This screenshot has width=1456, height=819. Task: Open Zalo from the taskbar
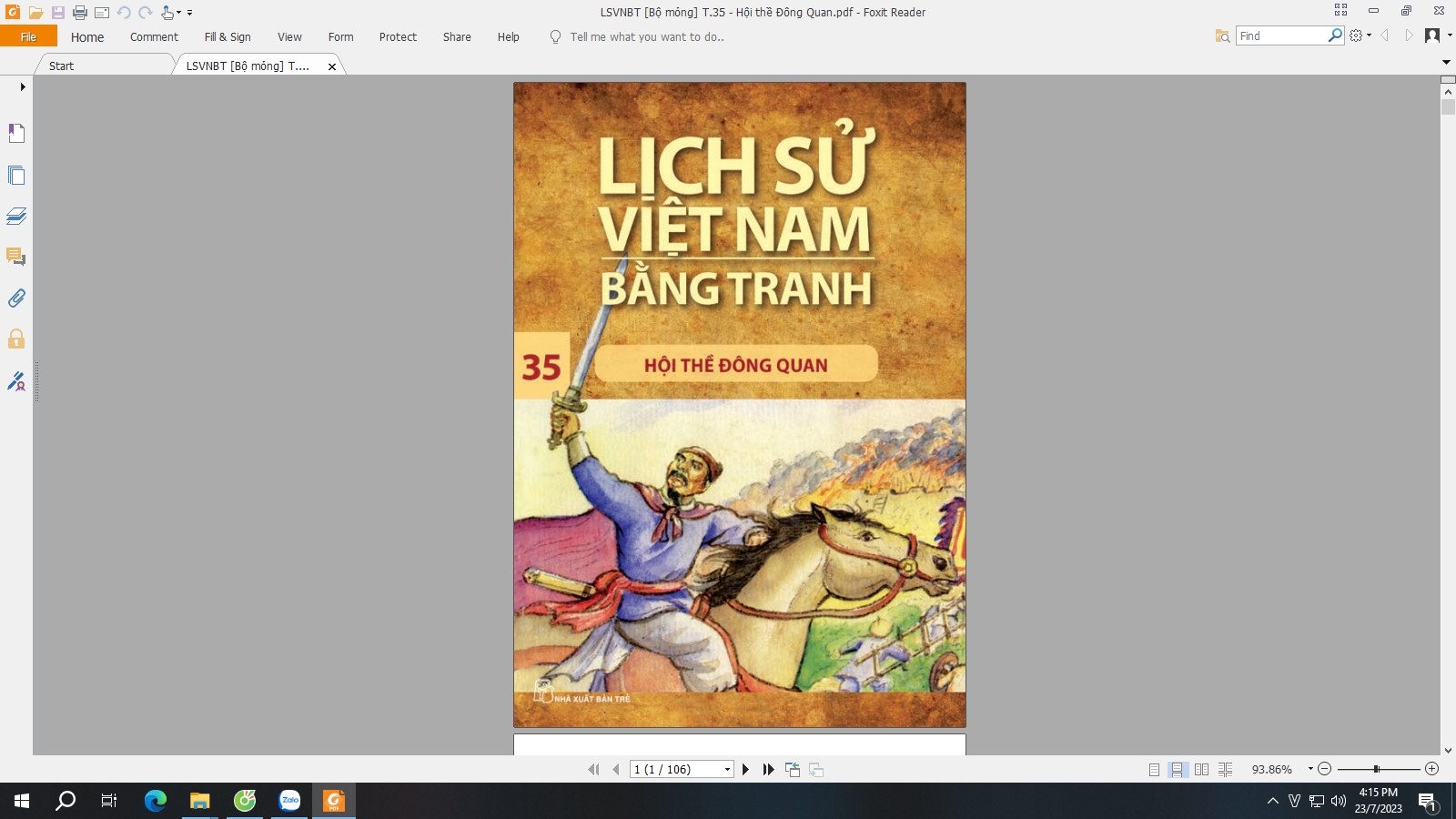(289, 801)
